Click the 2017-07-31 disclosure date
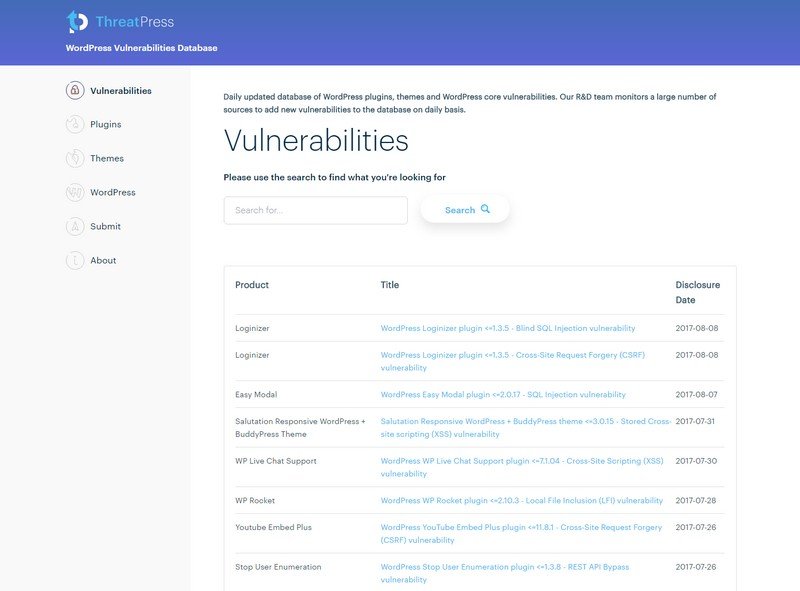800x591 pixels. [695, 421]
